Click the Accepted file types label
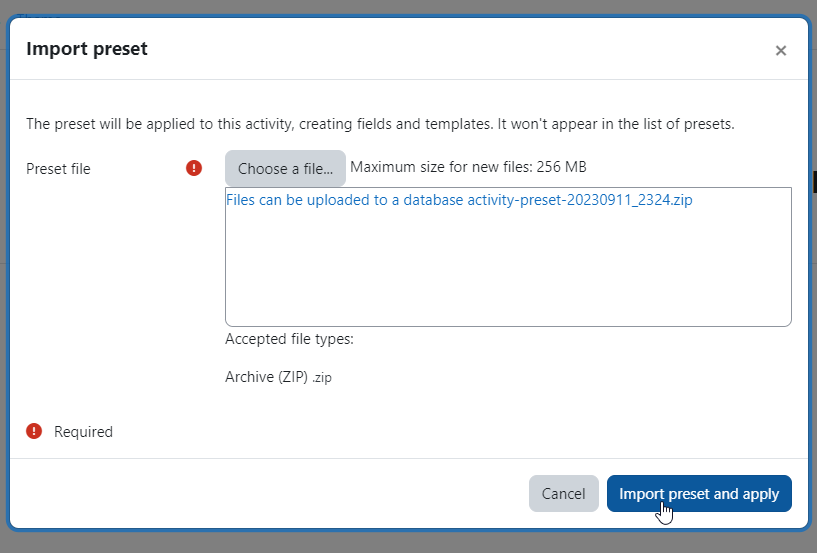Image resolution: width=817 pixels, height=553 pixels. tap(289, 339)
